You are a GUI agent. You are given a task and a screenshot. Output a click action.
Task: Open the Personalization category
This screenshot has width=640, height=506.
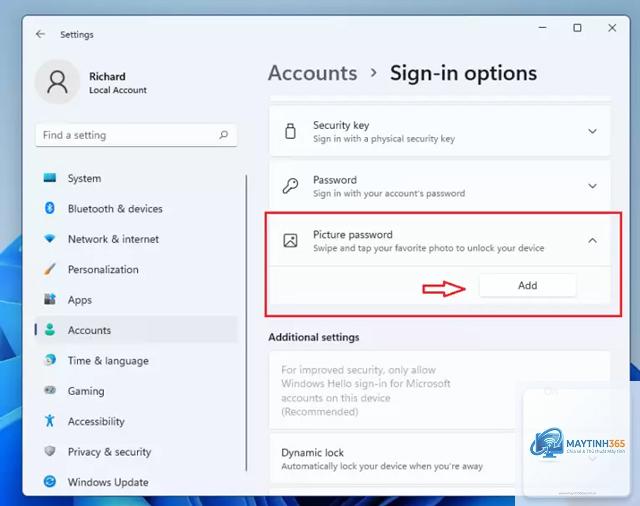(x=136, y=269)
